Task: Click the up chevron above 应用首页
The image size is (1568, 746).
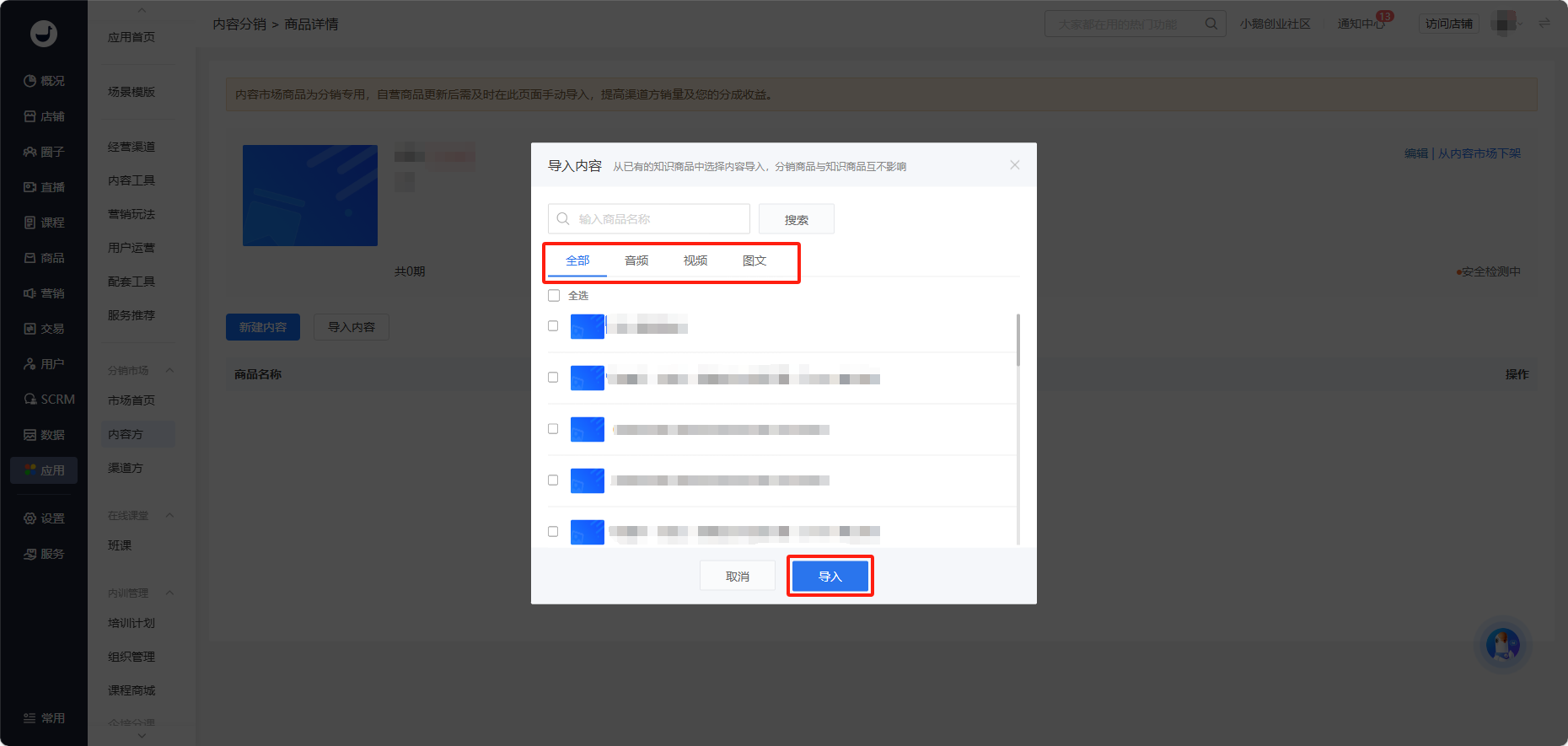Action: [142, 10]
